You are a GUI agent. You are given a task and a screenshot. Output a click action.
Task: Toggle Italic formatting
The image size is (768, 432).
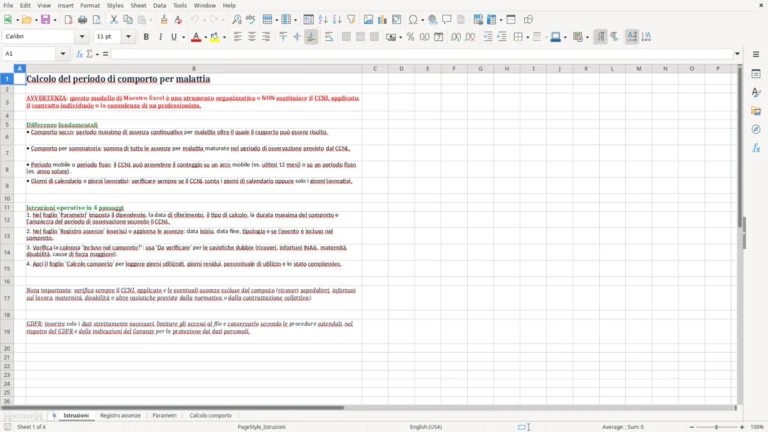pos(160,37)
